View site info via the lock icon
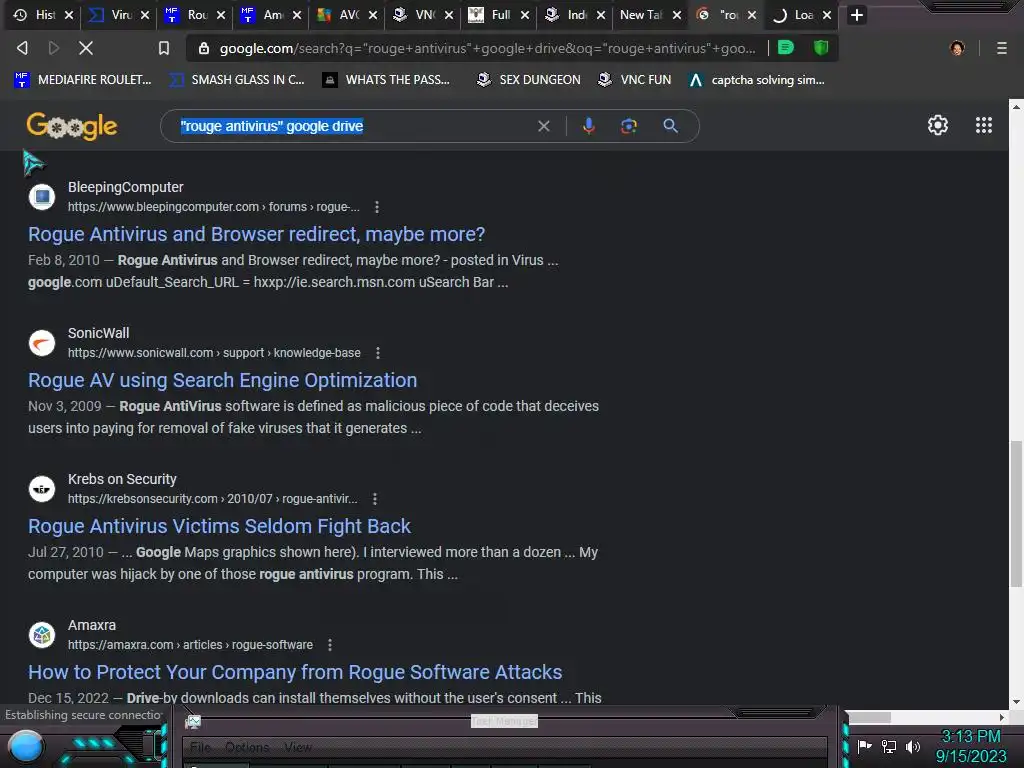 click(204, 48)
